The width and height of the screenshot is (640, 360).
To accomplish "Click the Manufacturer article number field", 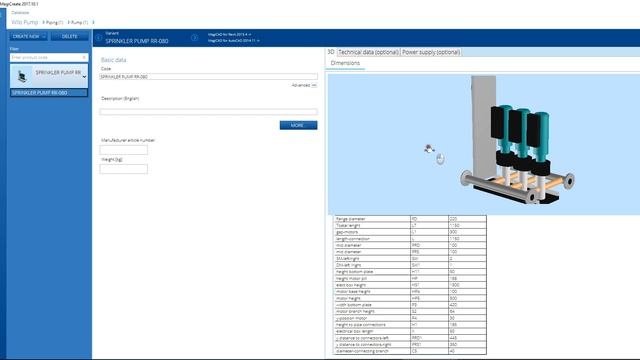I will [124, 150].
